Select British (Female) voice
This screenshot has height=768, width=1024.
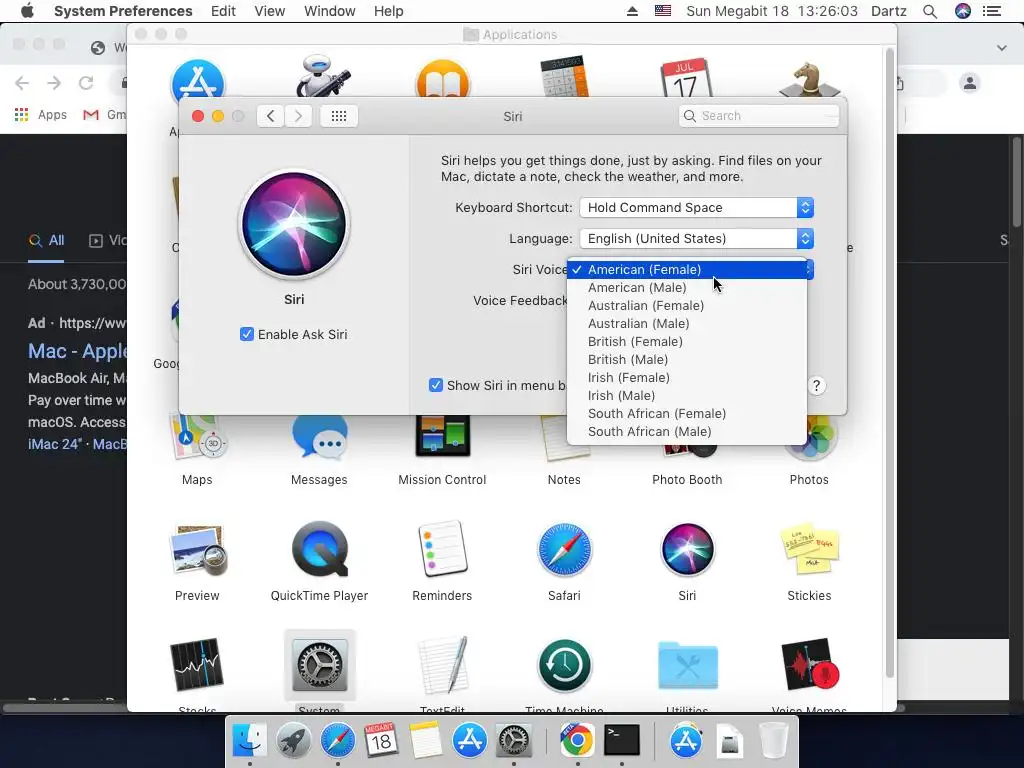tap(686, 342)
